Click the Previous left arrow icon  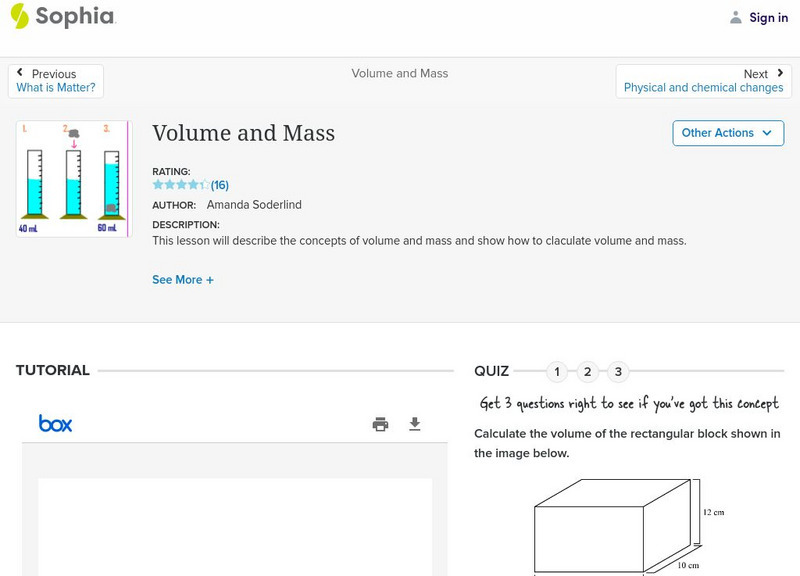(20, 73)
